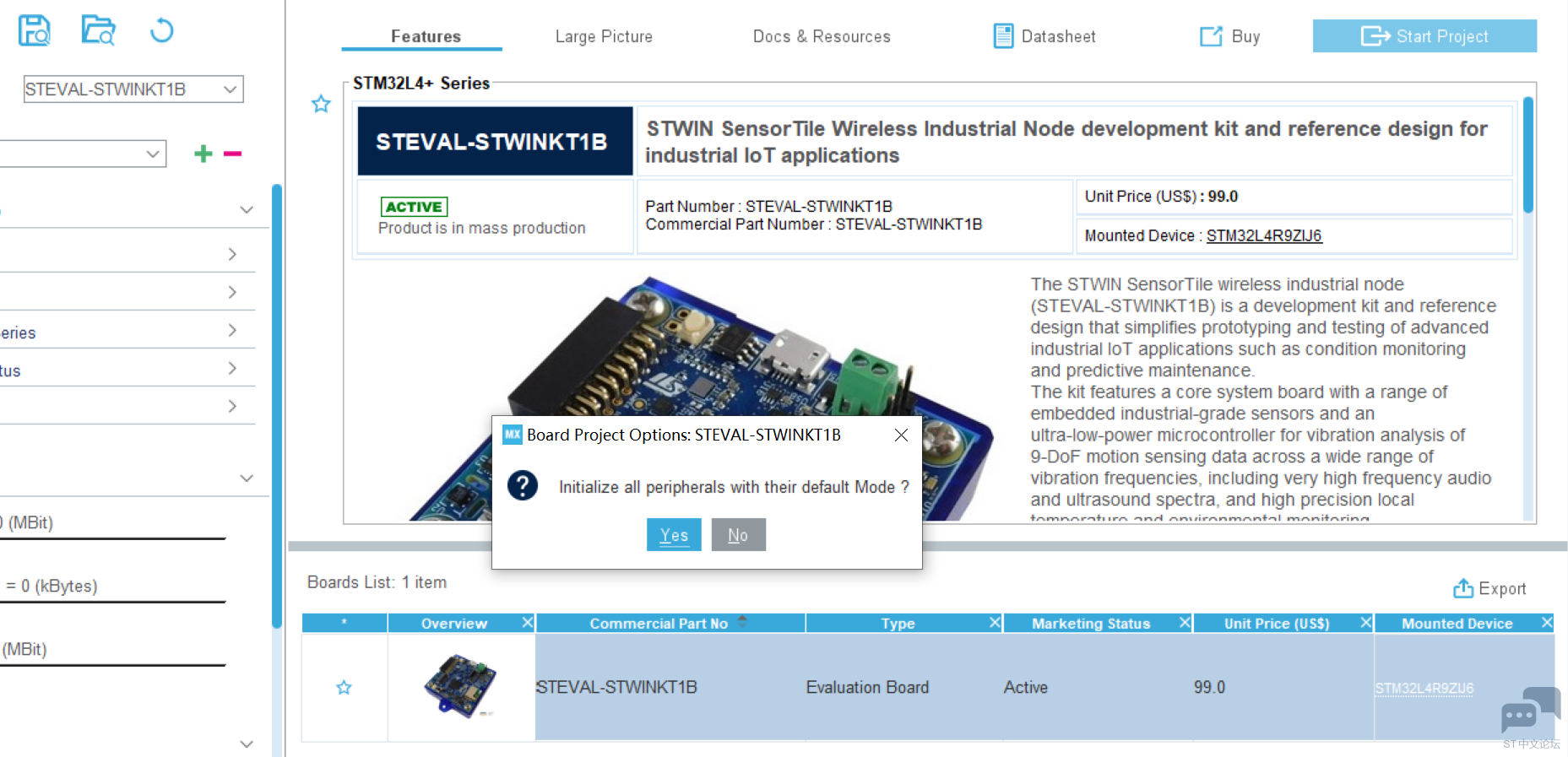The height and width of the screenshot is (757, 1568).
Task: Expand the filter row labeled 'tus'
Action: tap(127, 370)
